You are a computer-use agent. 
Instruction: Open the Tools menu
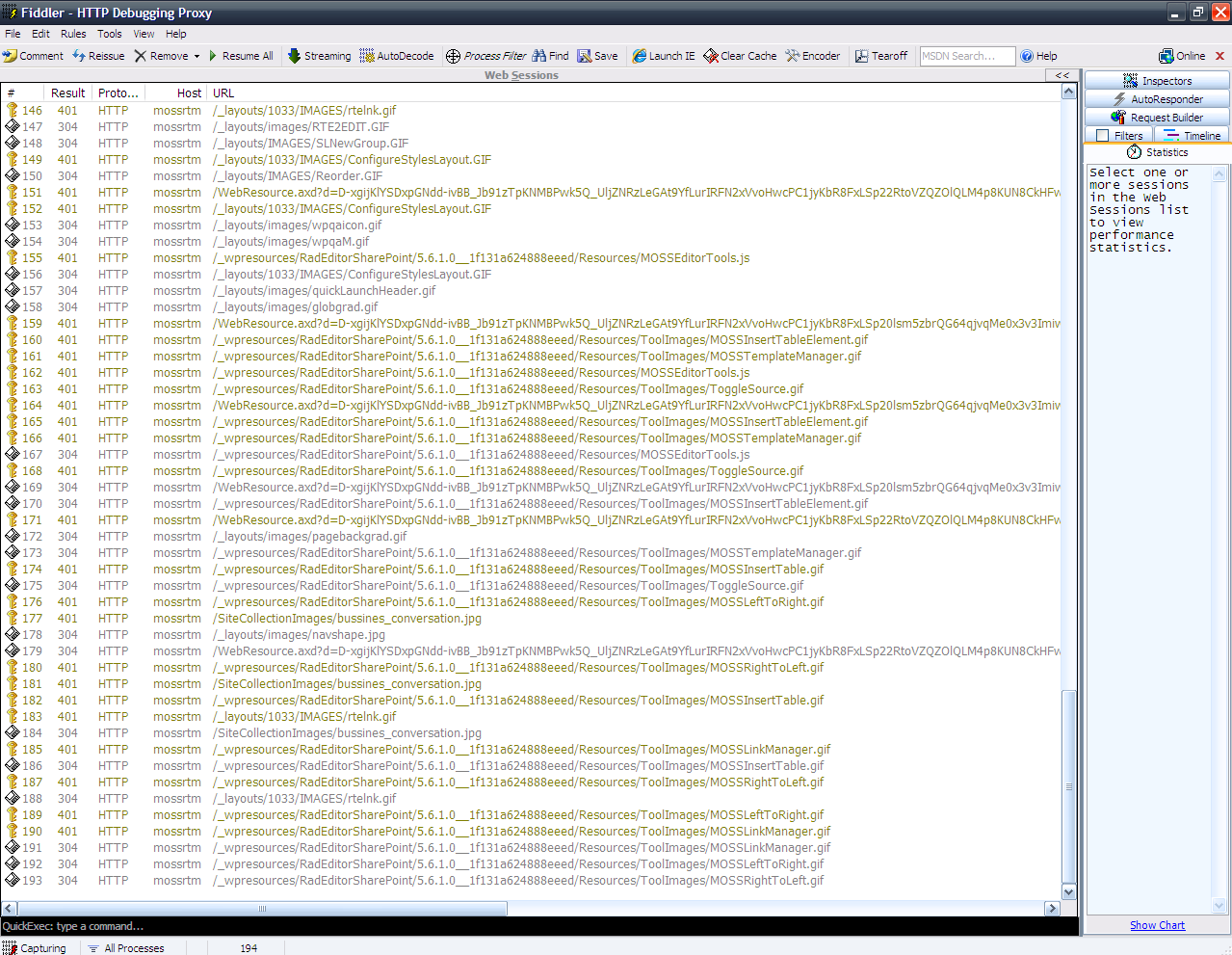pos(110,34)
